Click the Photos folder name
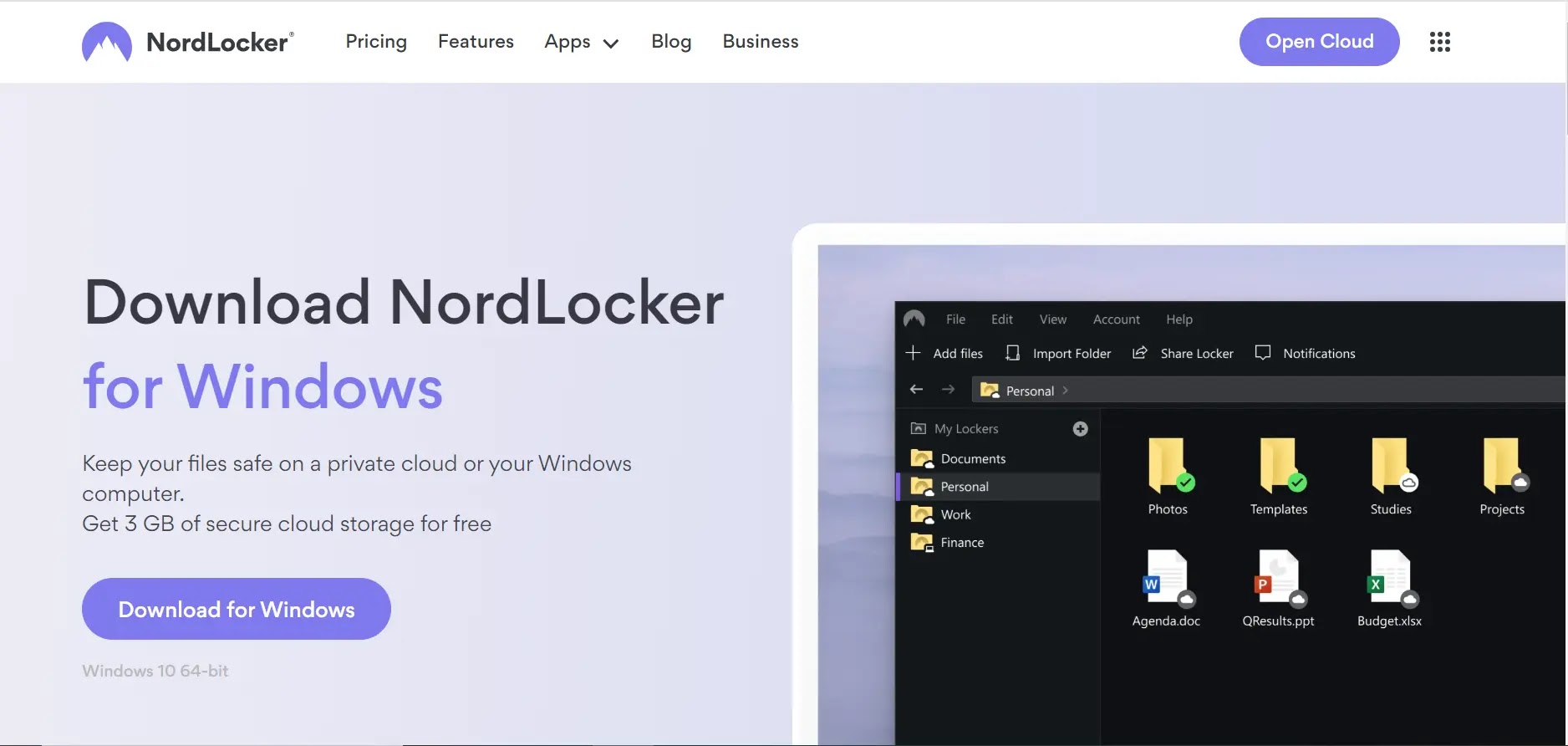The height and width of the screenshot is (746, 1568). (1168, 509)
